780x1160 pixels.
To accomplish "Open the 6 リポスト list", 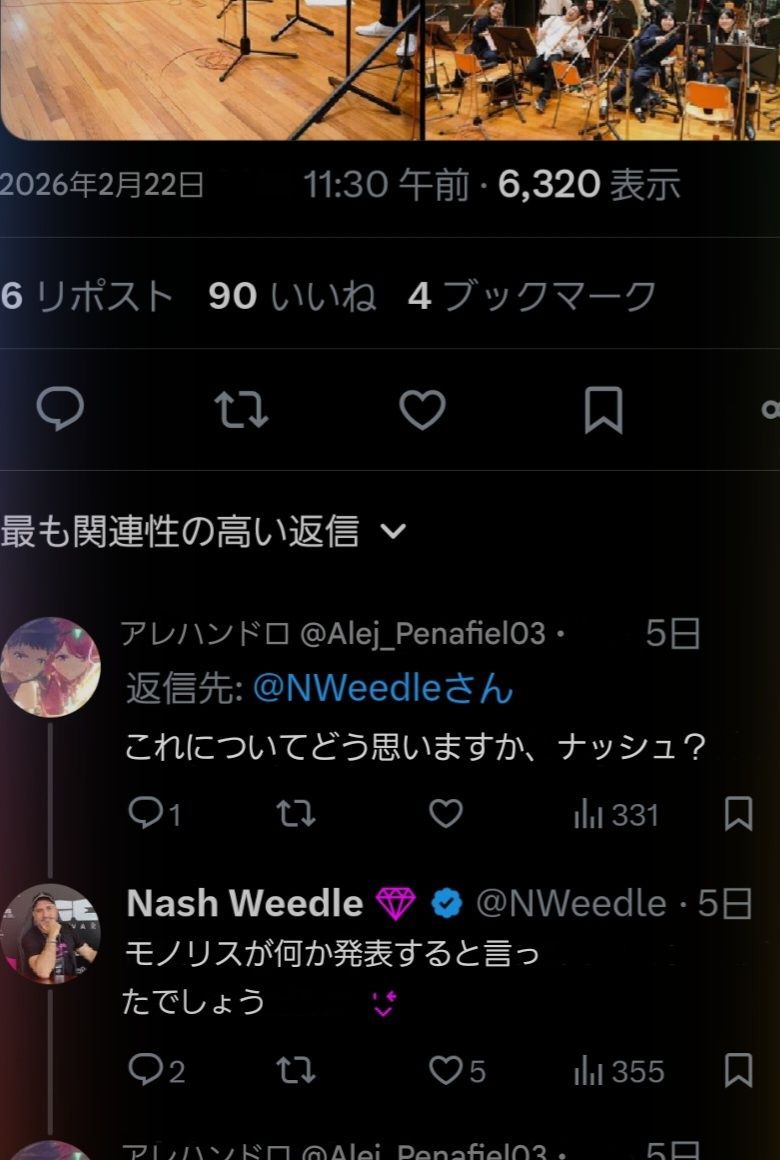I will (87, 297).
